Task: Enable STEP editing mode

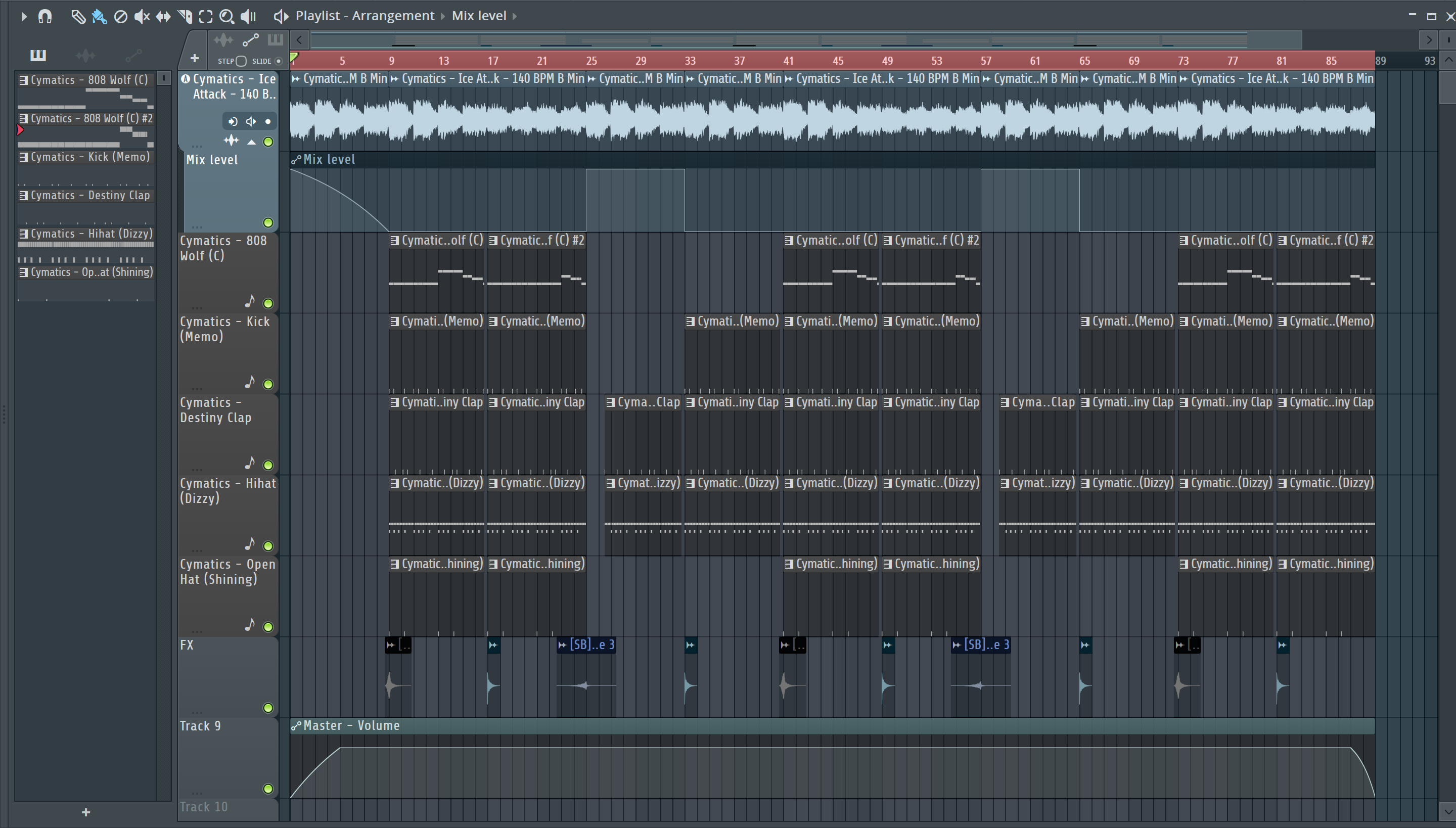Action: (241, 61)
